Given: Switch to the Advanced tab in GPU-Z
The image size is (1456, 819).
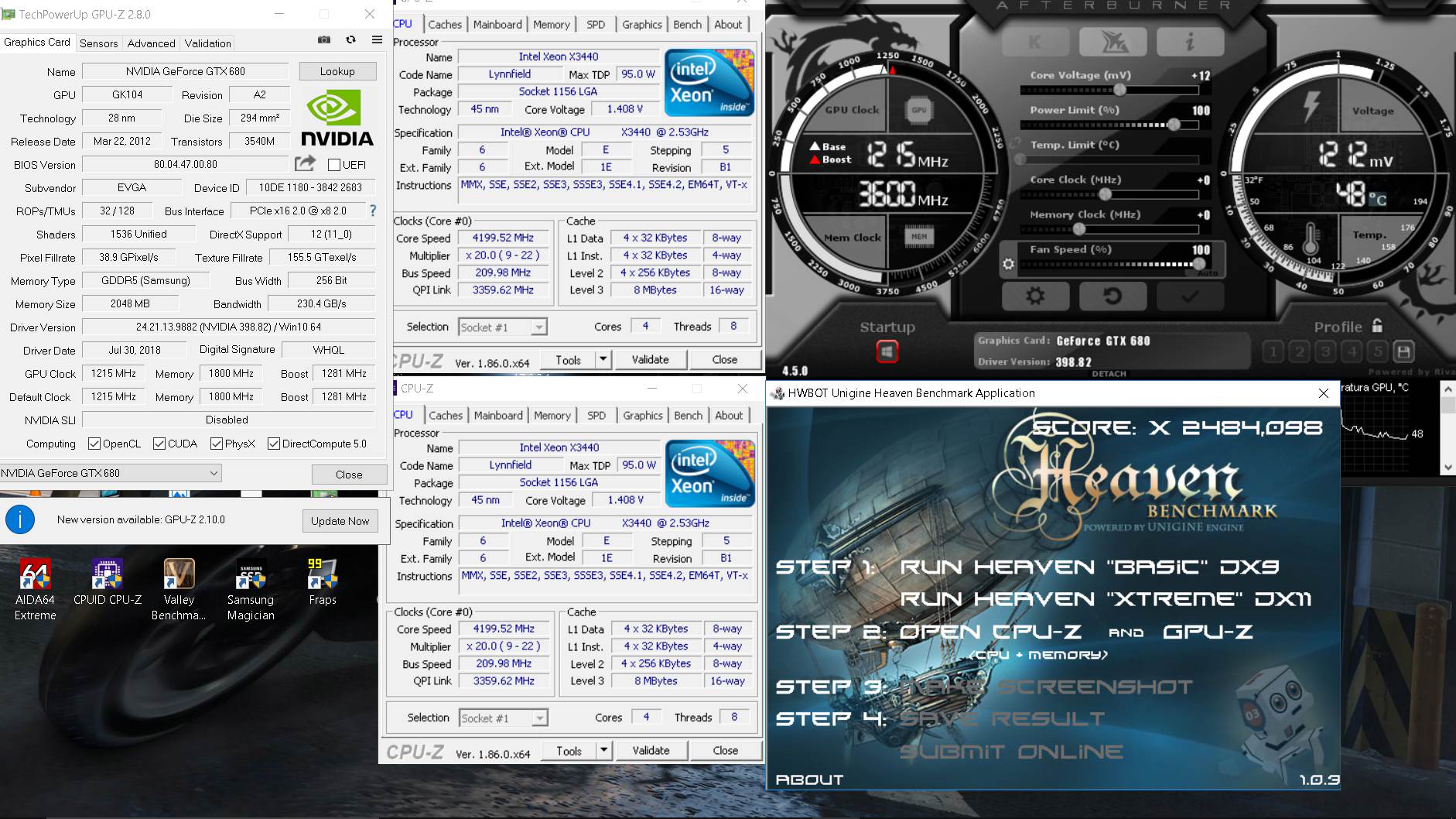Looking at the screenshot, I should (x=151, y=43).
